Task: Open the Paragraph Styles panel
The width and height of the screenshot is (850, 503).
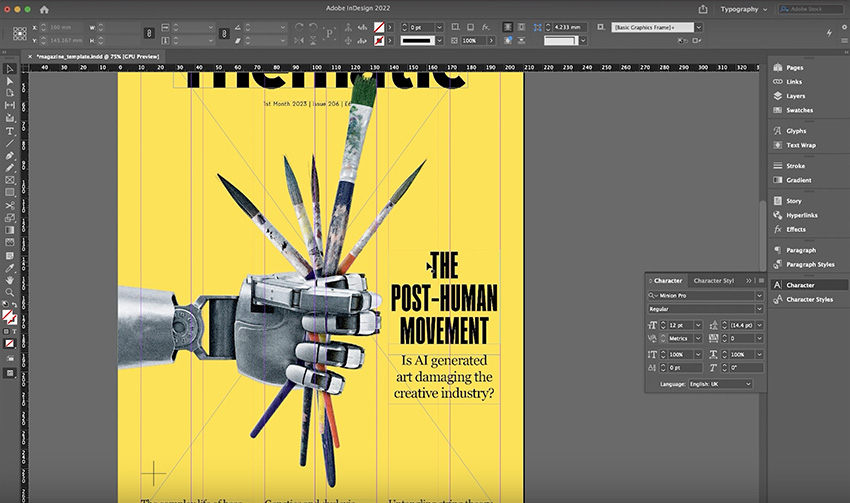Action: [x=810, y=264]
